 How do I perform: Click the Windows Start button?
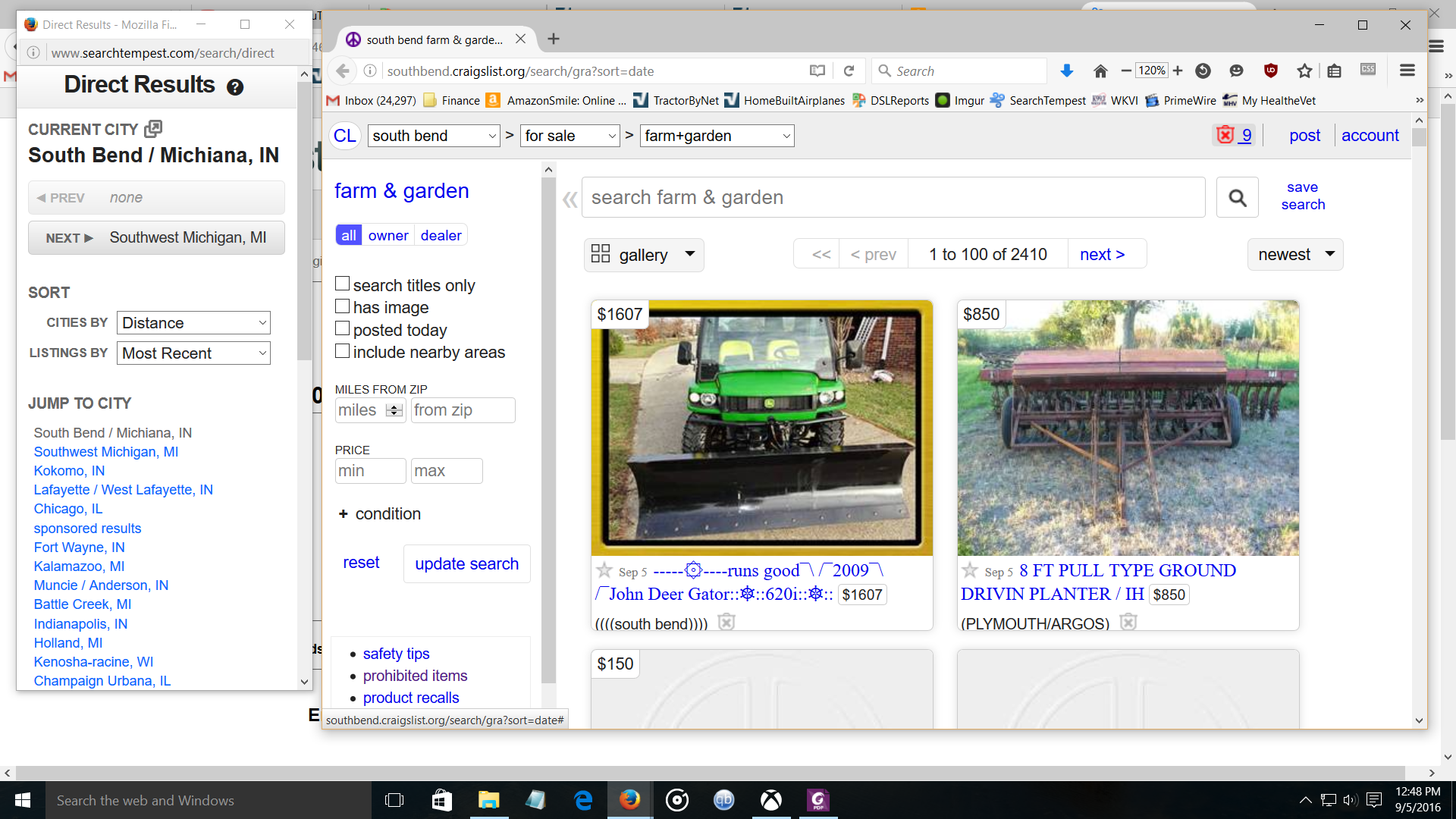[x=23, y=800]
